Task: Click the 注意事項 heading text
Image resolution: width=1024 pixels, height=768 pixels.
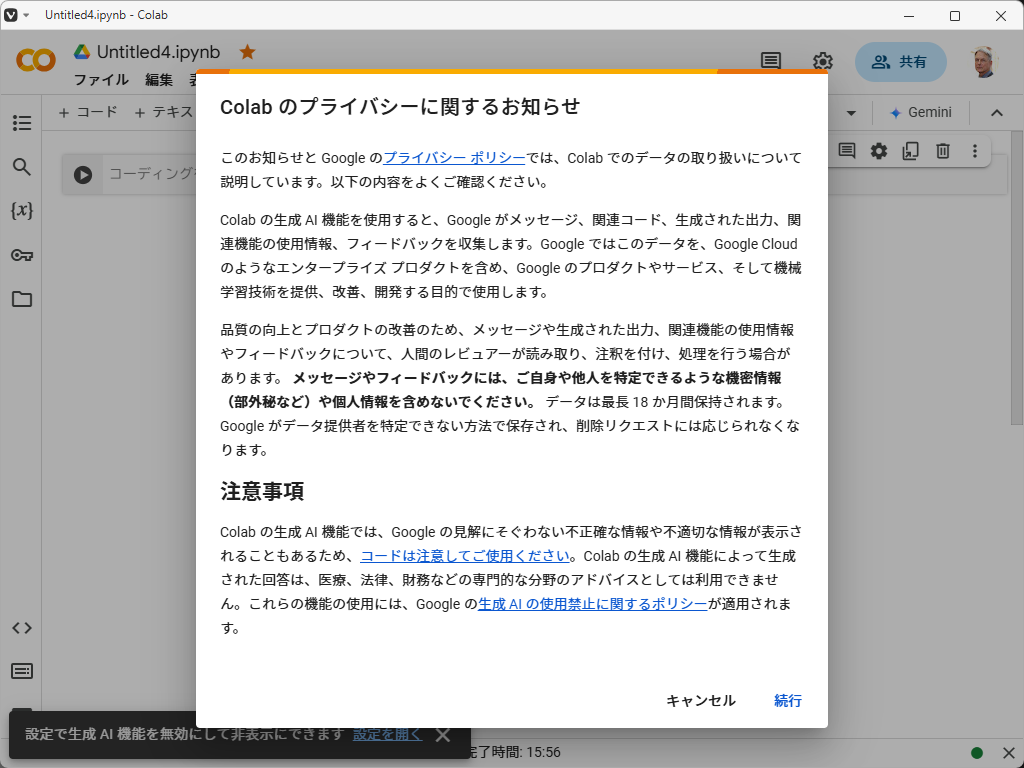Action: point(262,491)
